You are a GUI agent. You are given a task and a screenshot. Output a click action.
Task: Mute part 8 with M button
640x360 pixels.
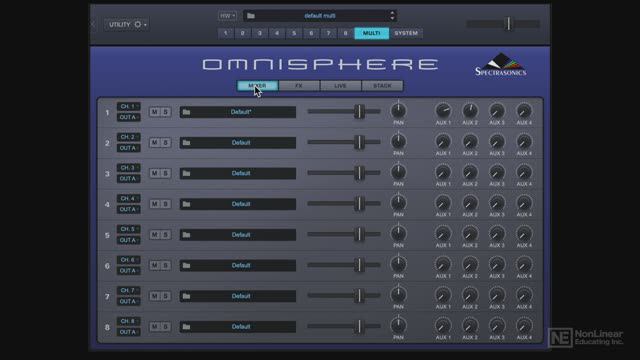pos(154,327)
